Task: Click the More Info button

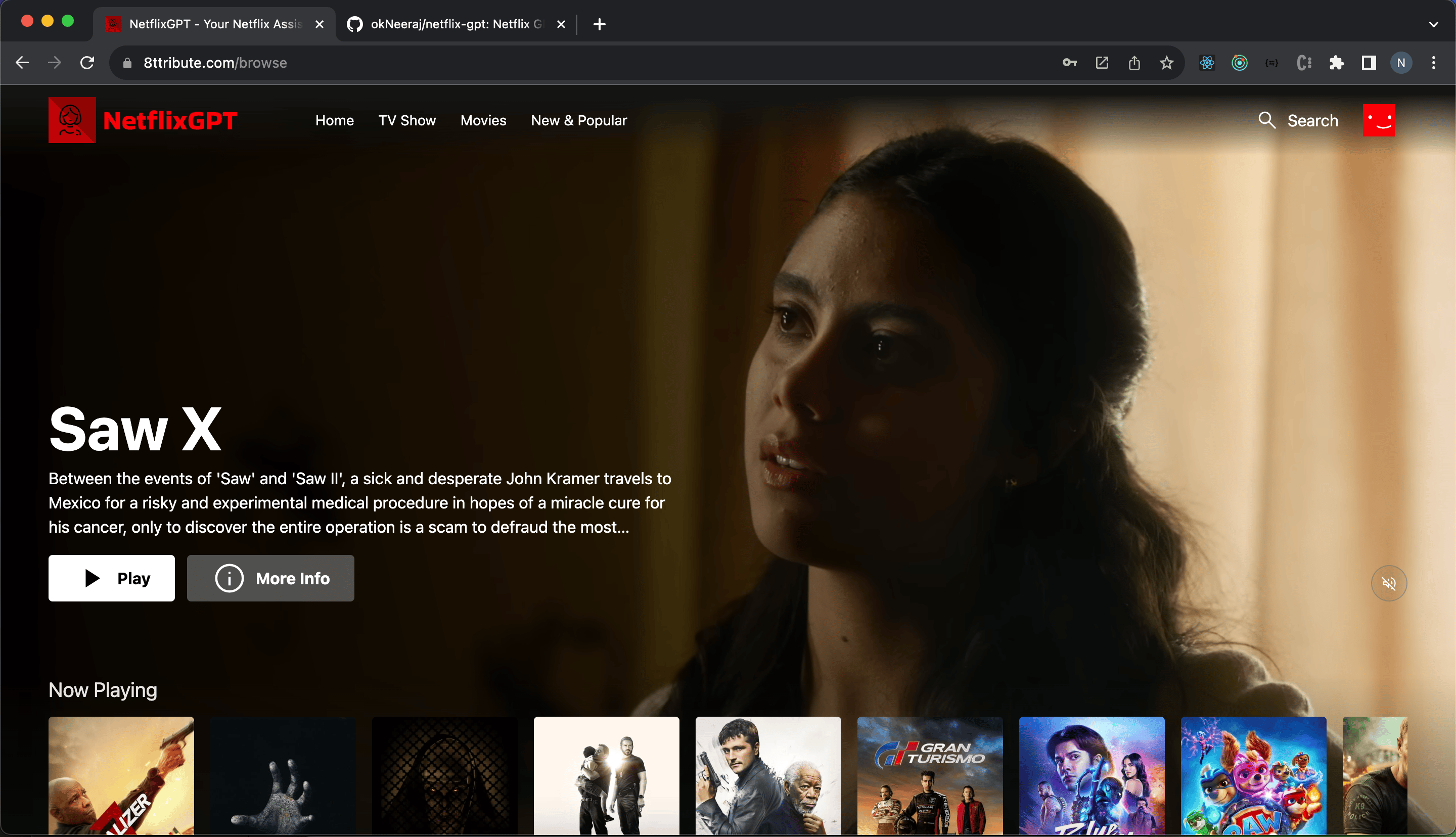Action: coord(270,578)
